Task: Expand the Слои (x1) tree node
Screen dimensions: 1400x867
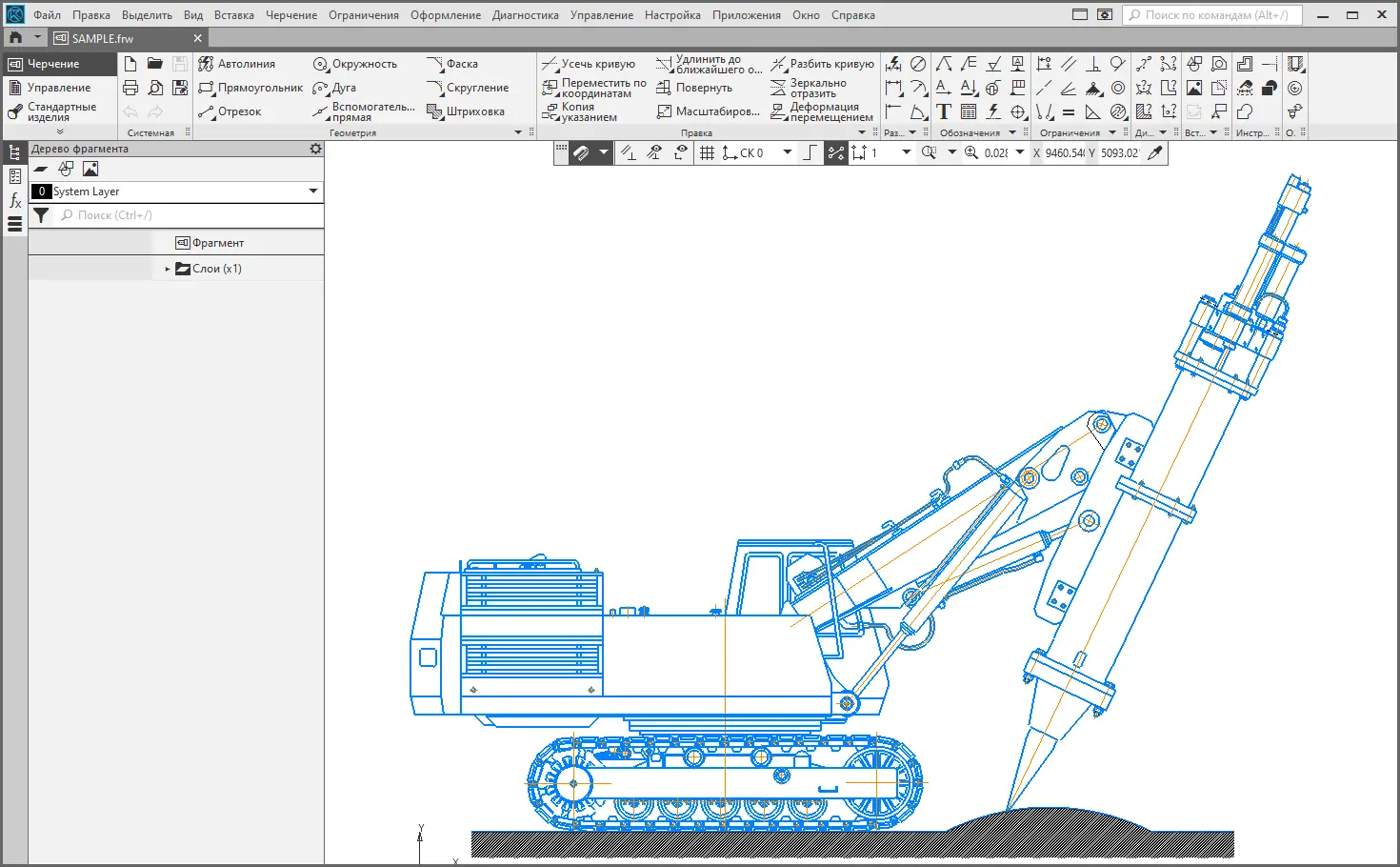Action: point(168,269)
